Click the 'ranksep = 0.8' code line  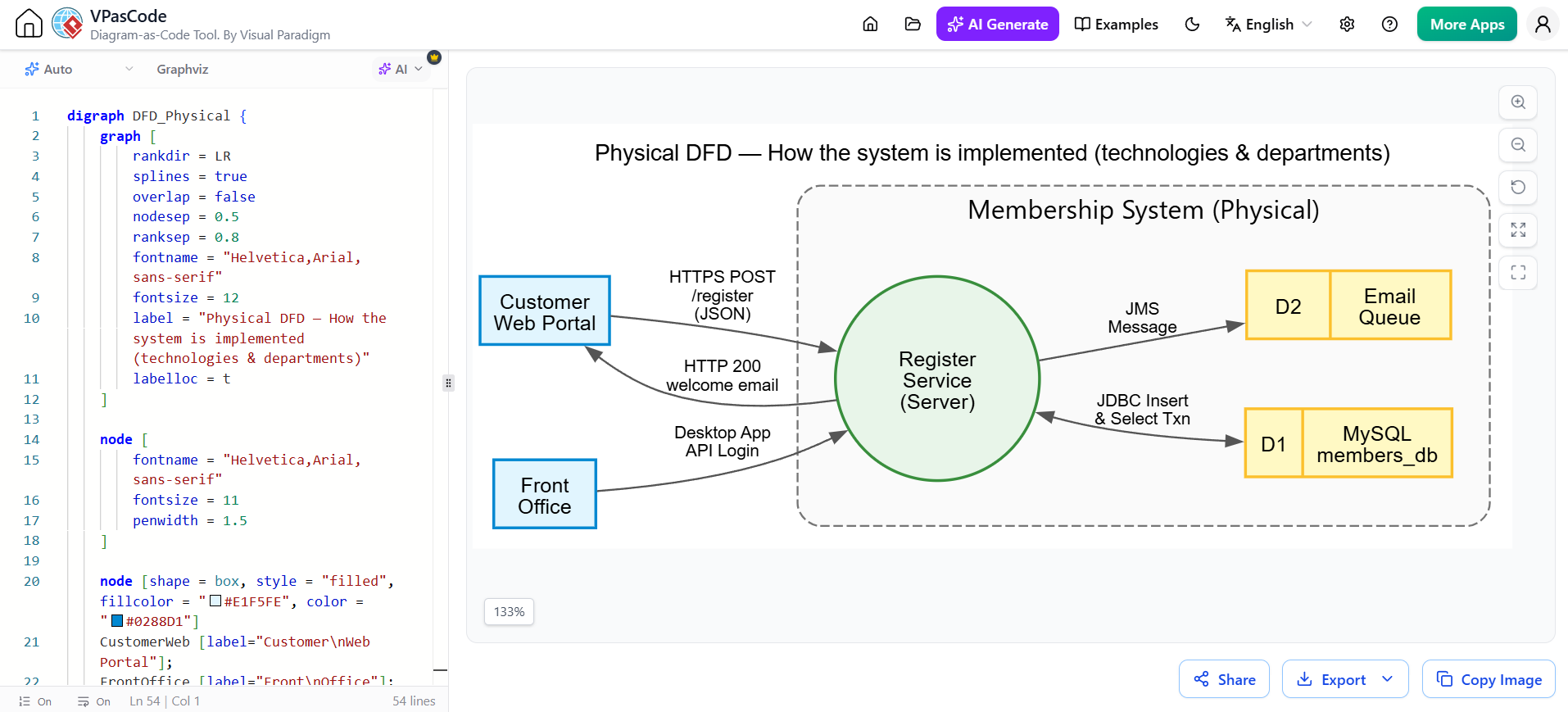pos(186,237)
